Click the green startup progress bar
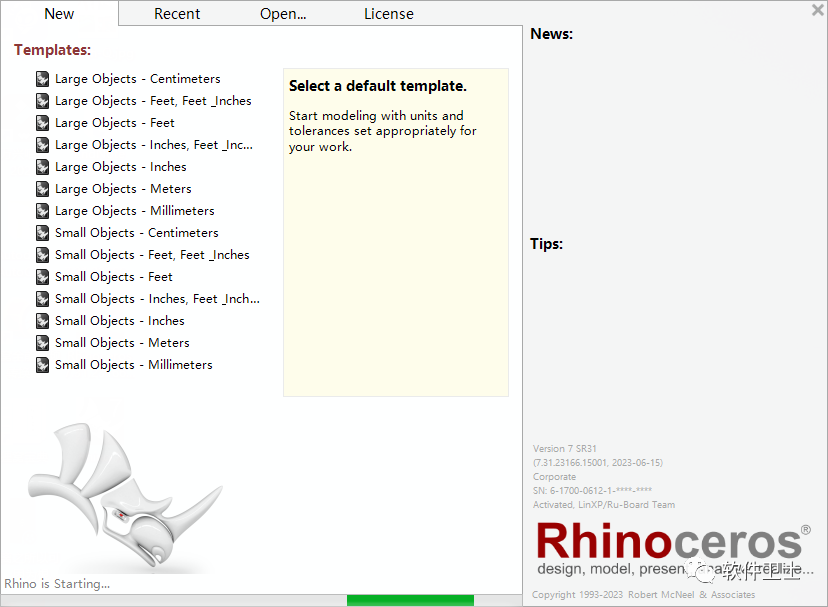The width and height of the screenshot is (828, 607). pos(410,600)
